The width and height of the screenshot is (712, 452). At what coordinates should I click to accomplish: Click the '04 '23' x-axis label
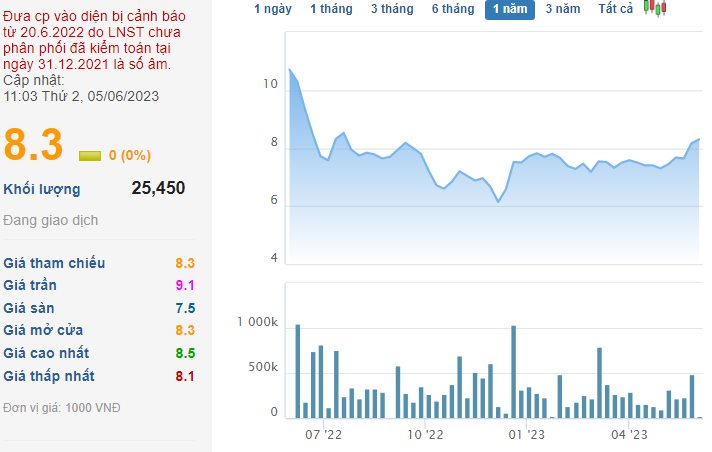pos(629,435)
